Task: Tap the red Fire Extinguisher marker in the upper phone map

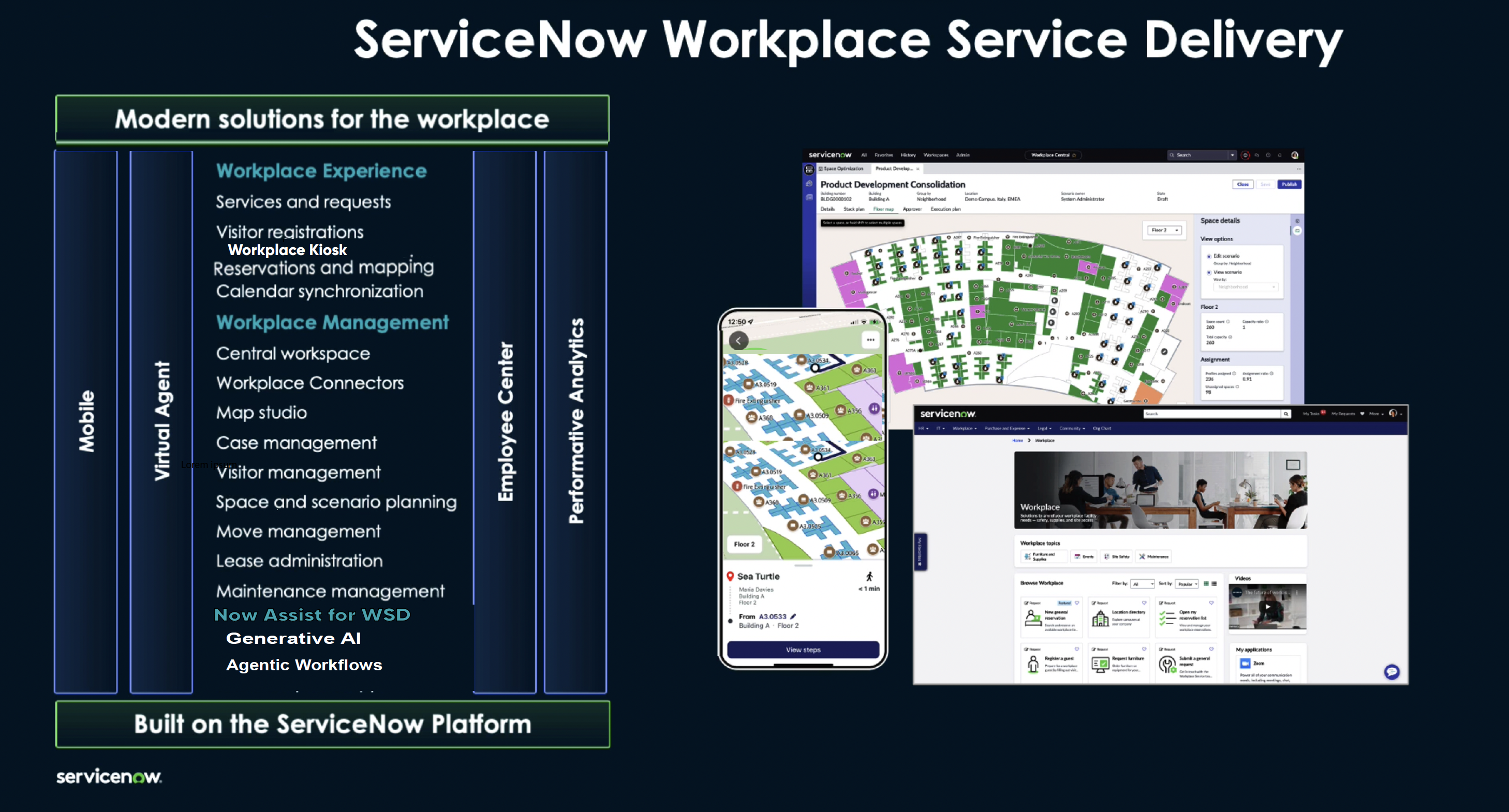Action: click(729, 400)
